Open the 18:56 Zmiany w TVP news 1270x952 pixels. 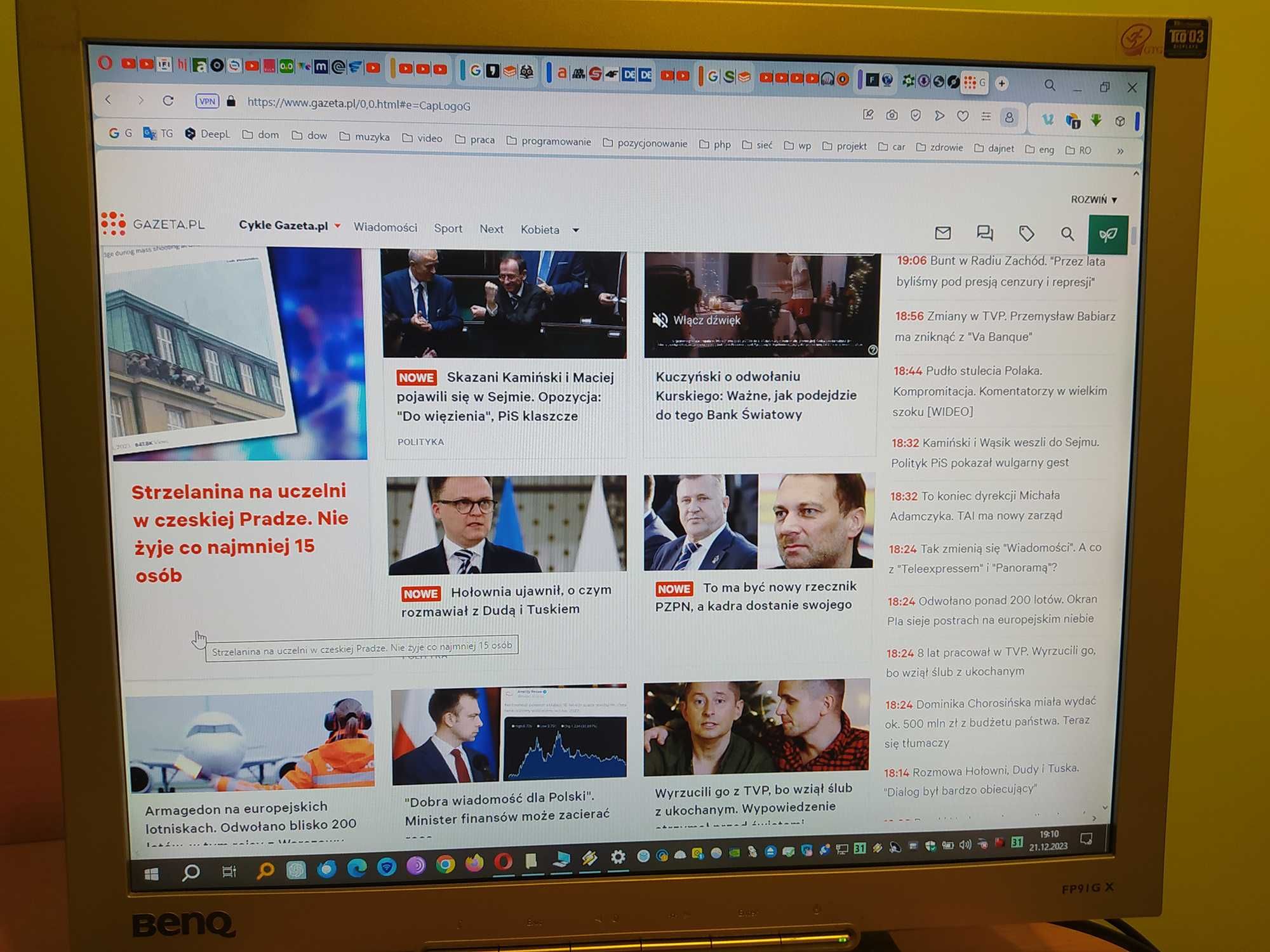(x=1005, y=326)
